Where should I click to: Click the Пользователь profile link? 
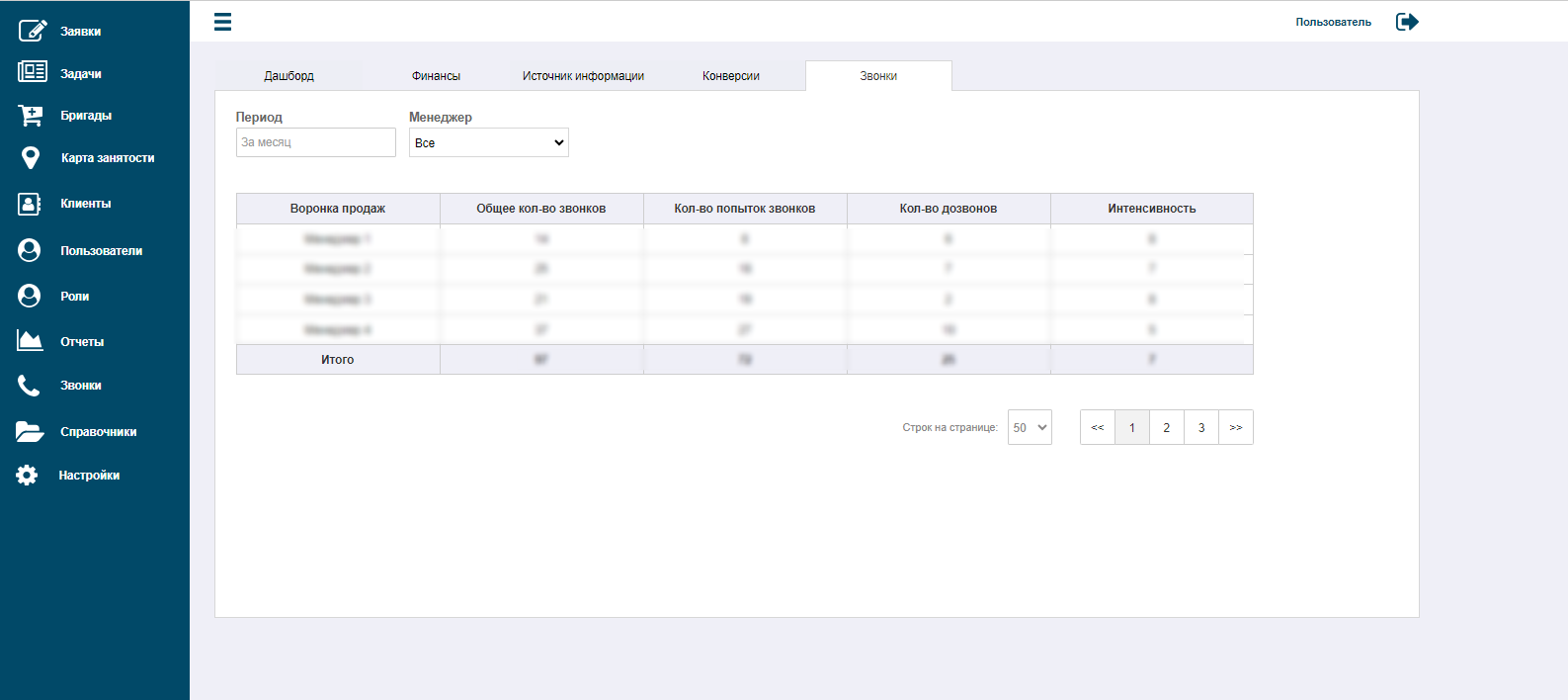[1334, 22]
